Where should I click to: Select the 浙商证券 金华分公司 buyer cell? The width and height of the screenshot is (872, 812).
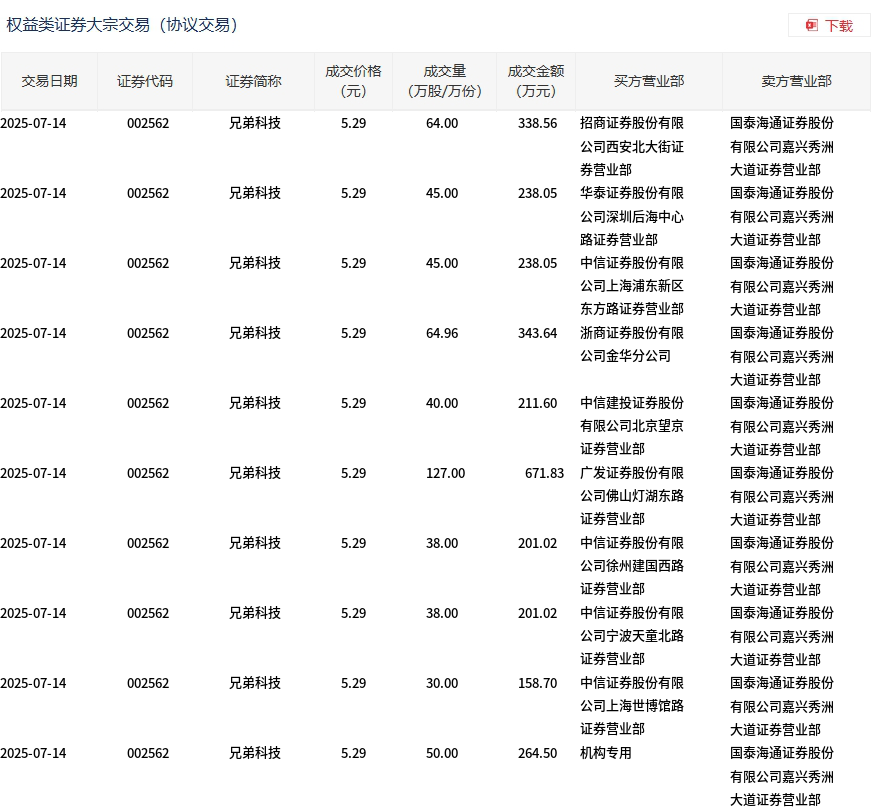(x=632, y=344)
